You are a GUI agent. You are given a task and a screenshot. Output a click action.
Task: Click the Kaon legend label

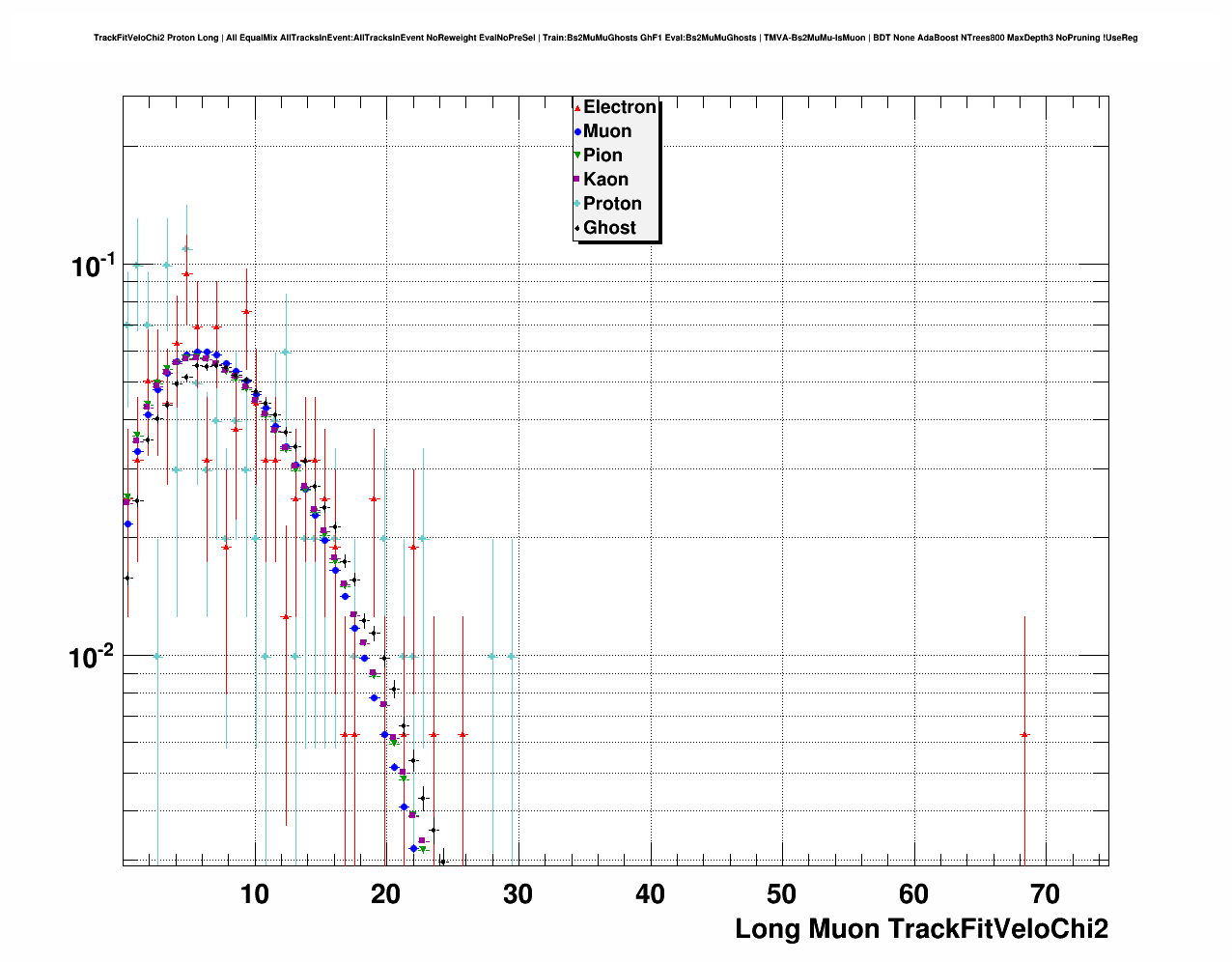[x=605, y=180]
